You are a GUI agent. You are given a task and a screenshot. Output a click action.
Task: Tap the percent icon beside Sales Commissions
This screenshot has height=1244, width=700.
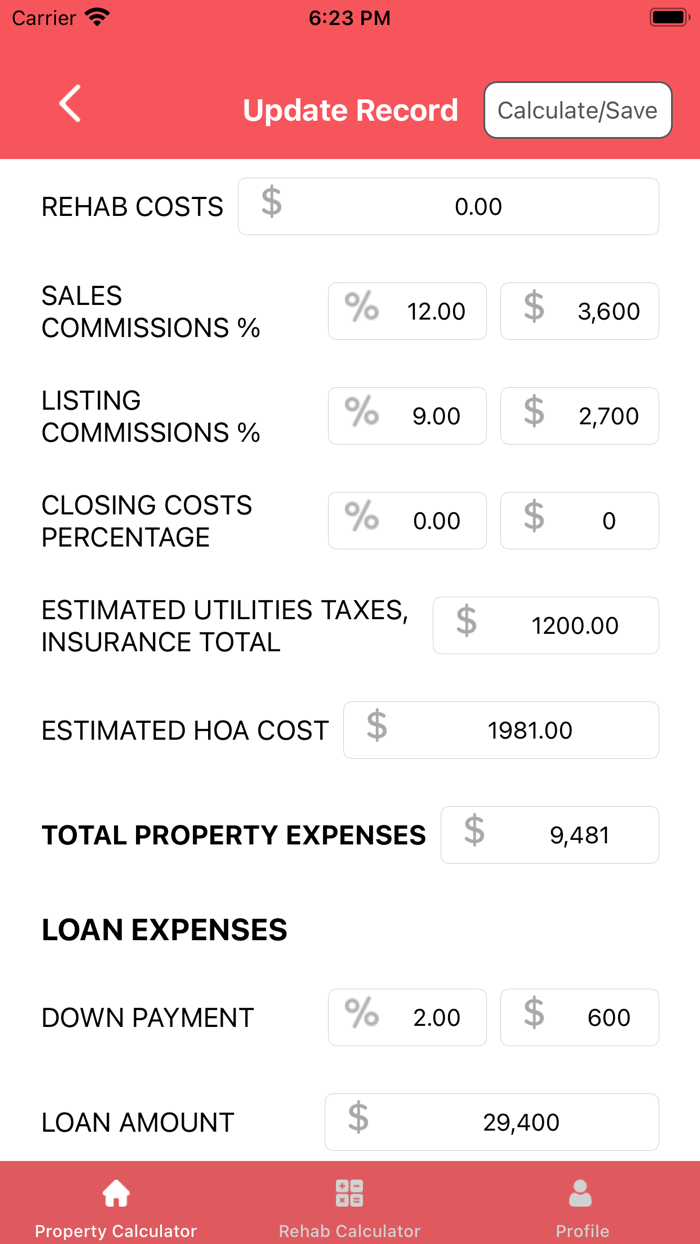(x=360, y=311)
